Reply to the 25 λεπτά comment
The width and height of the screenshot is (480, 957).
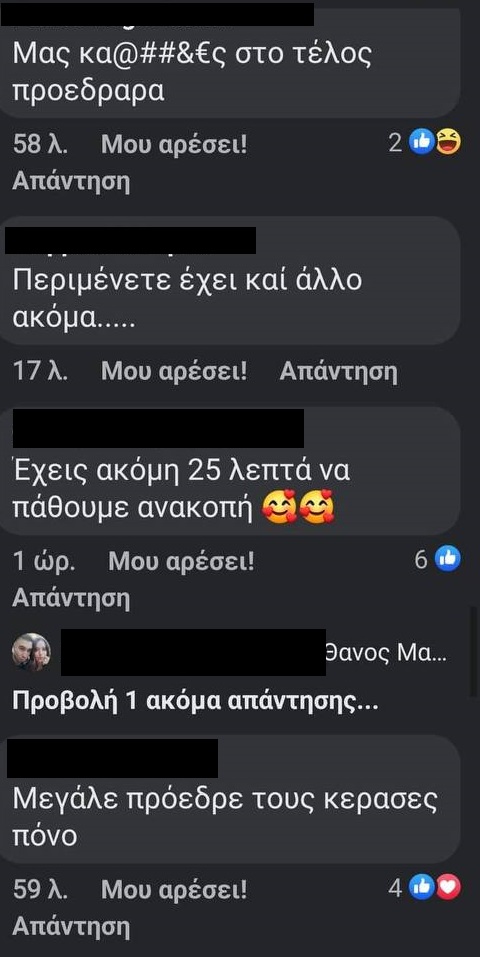(71, 599)
